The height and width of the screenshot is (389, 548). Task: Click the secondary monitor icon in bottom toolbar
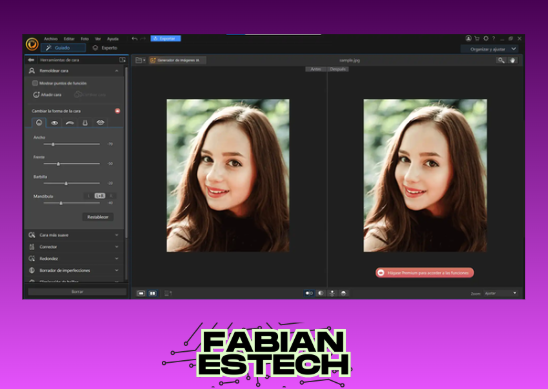(168, 293)
